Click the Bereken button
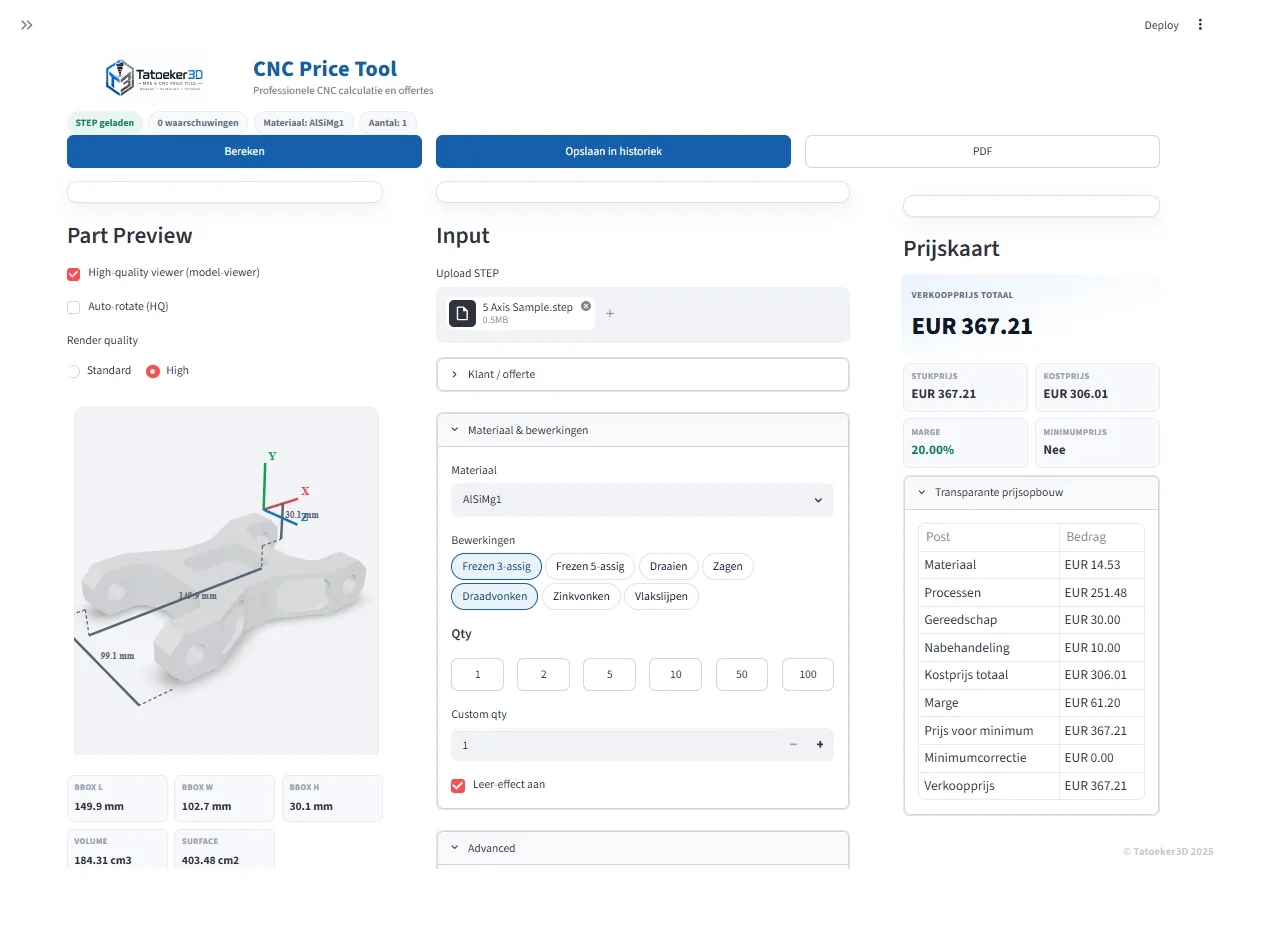Image resolution: width=1267 pixels, height=942 pixels. click(244, 152)
